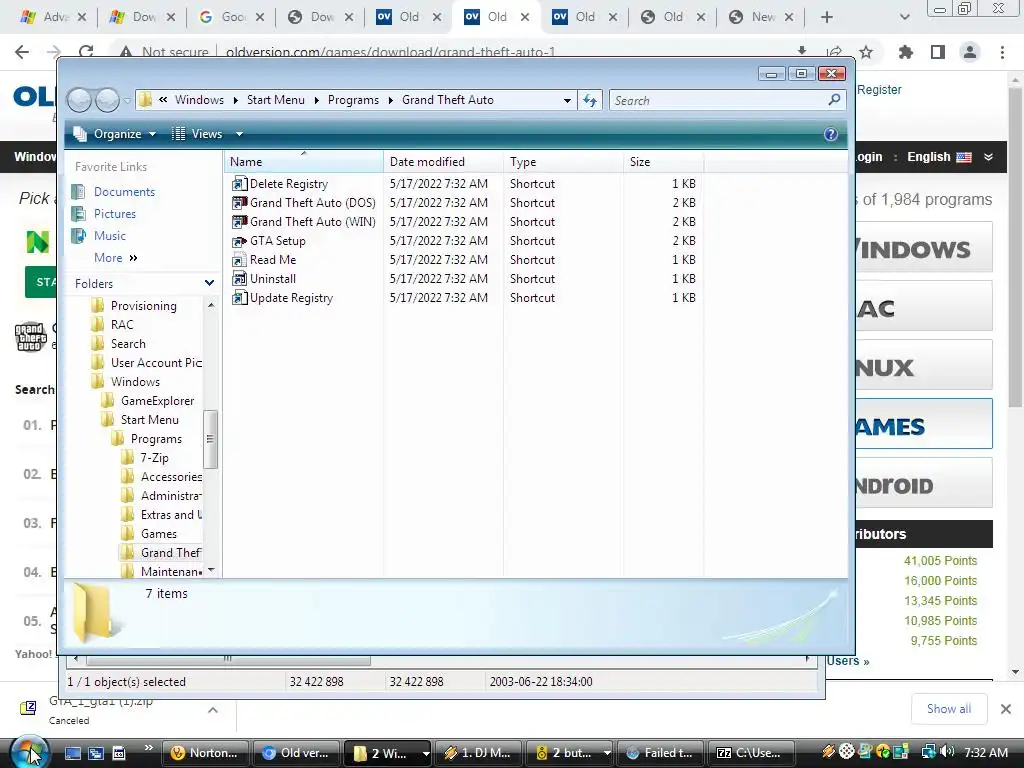
Task: Open Chrome side panel icon
Action: 938,52
